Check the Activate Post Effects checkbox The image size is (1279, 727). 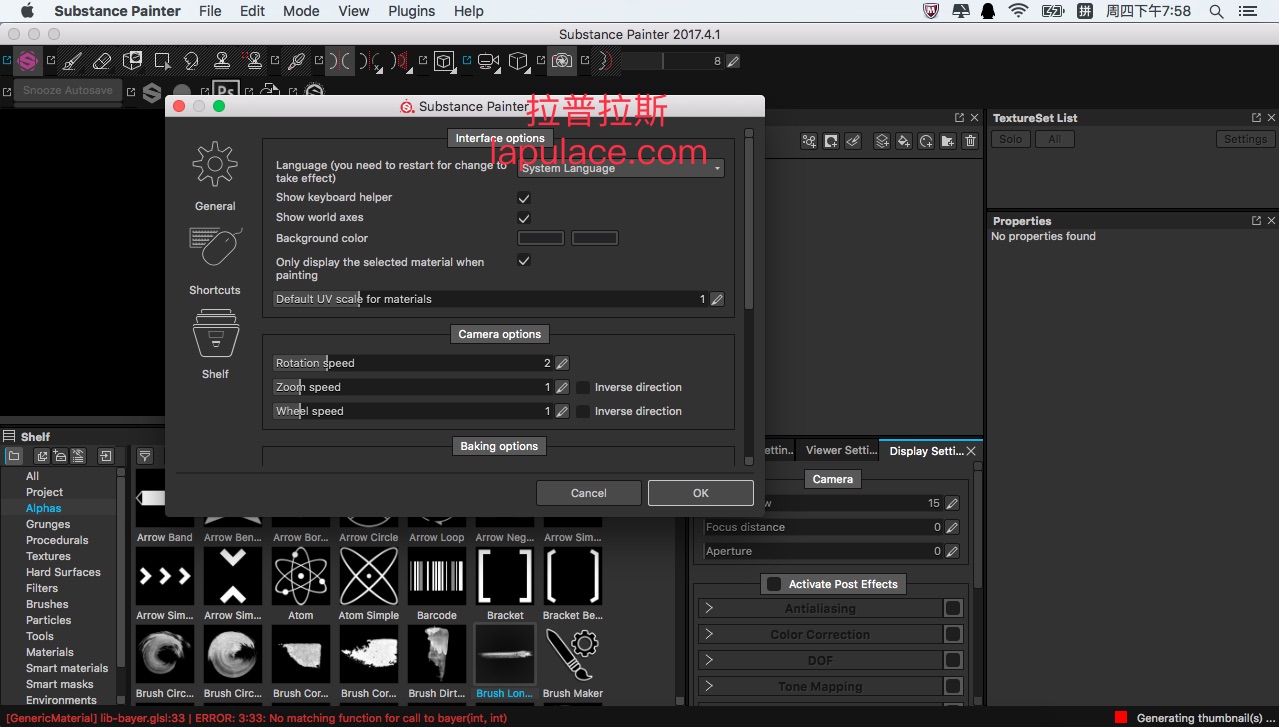click(773, 584)
